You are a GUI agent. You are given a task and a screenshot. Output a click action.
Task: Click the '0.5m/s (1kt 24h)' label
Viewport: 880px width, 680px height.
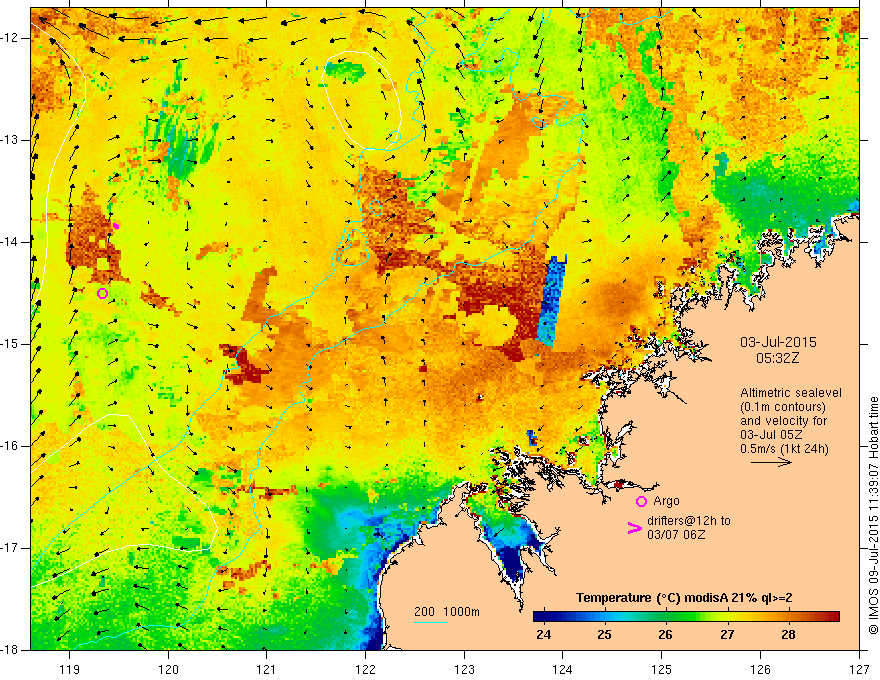[x=784, y=449]
